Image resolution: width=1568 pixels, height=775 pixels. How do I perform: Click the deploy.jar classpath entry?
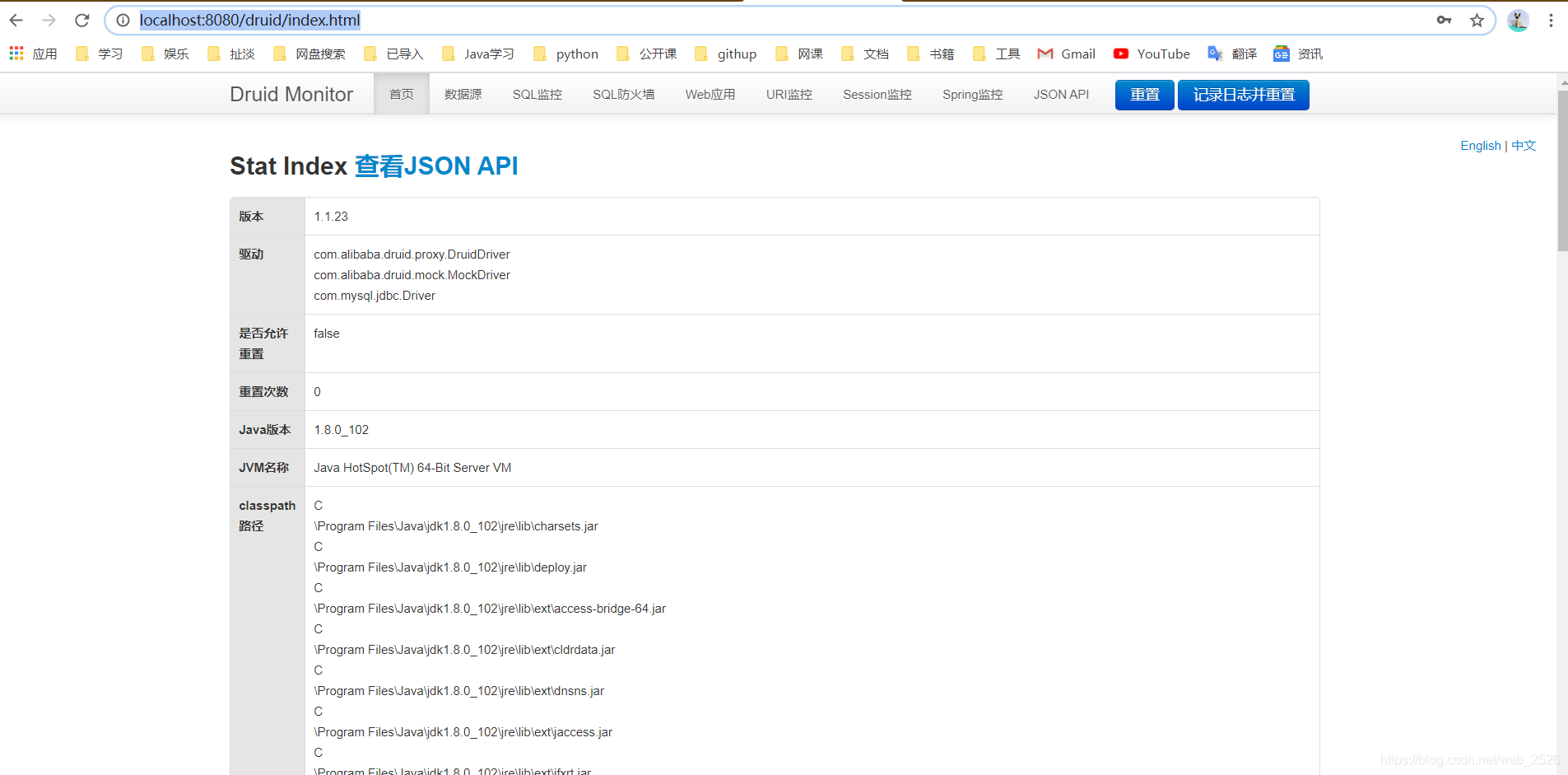[451, 567]
